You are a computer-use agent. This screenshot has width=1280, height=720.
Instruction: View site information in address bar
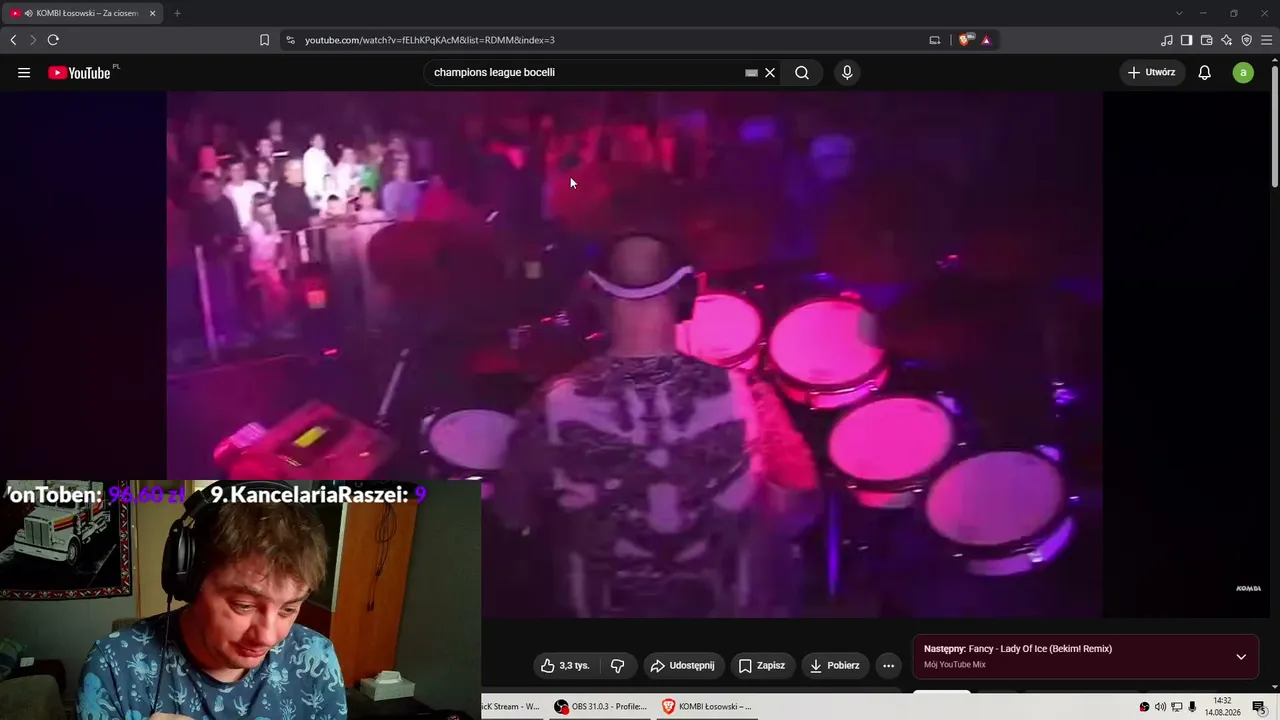click(x=290, y=40)
